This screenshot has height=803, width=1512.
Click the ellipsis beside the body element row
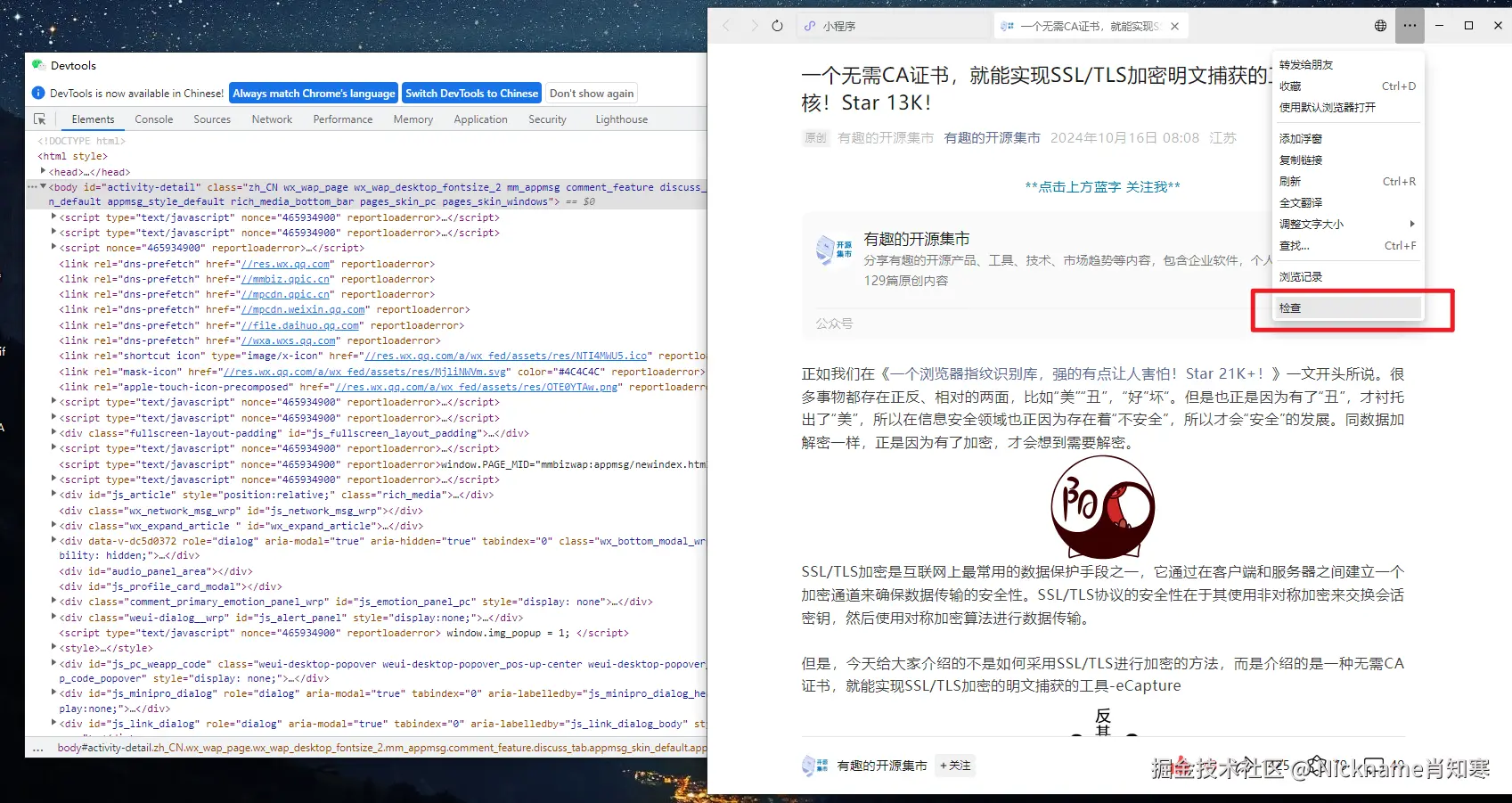pos(33,187)
